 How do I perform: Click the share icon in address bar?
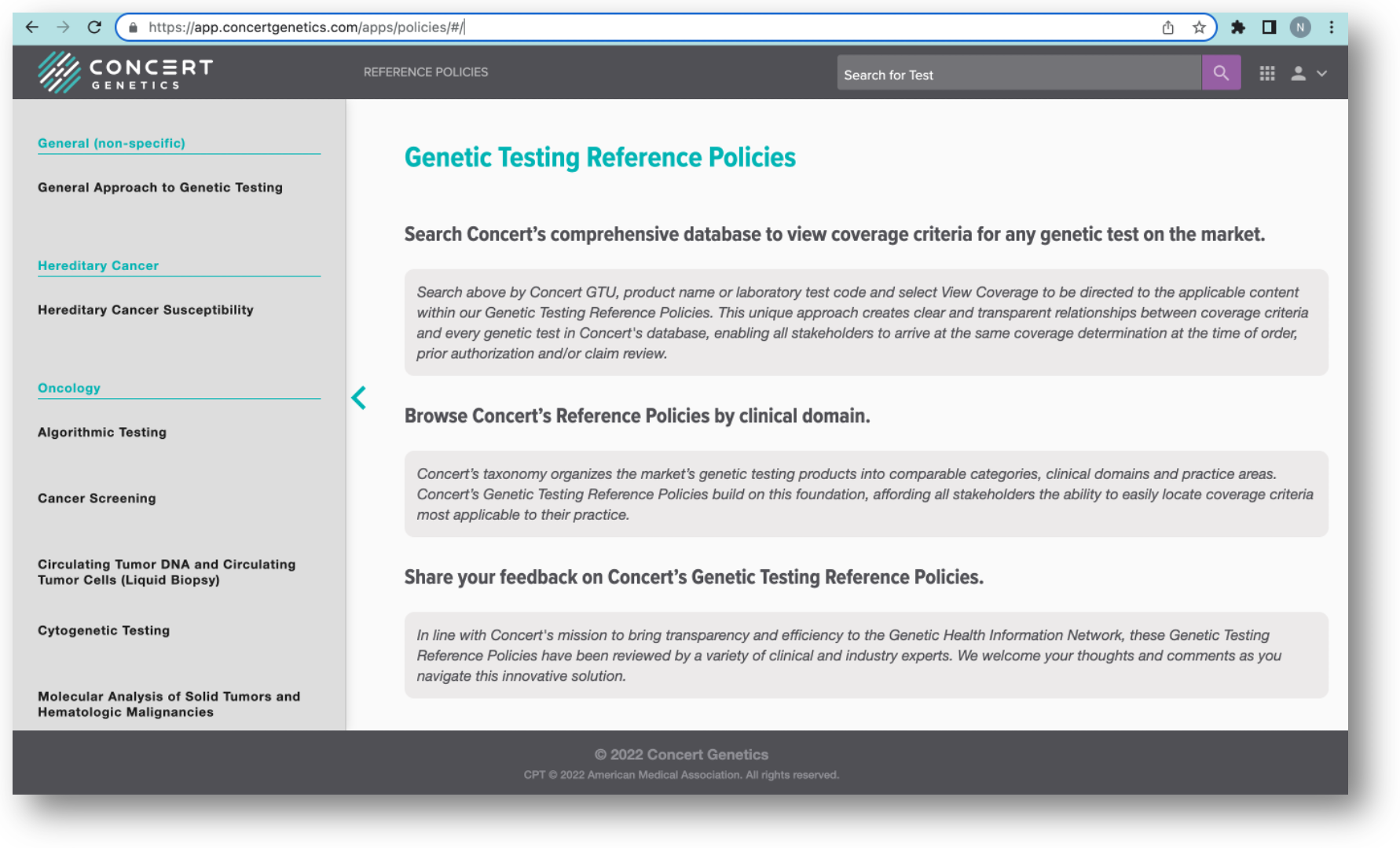click(x=1168, y=27)
